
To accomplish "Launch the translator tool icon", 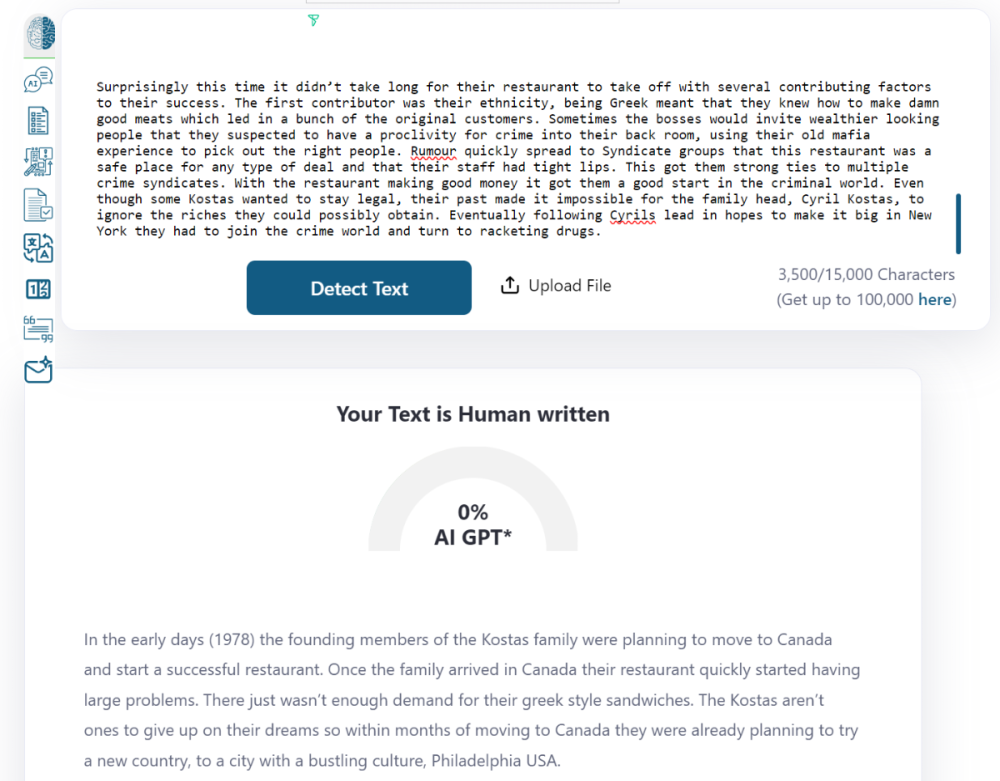I will [38, 248].
